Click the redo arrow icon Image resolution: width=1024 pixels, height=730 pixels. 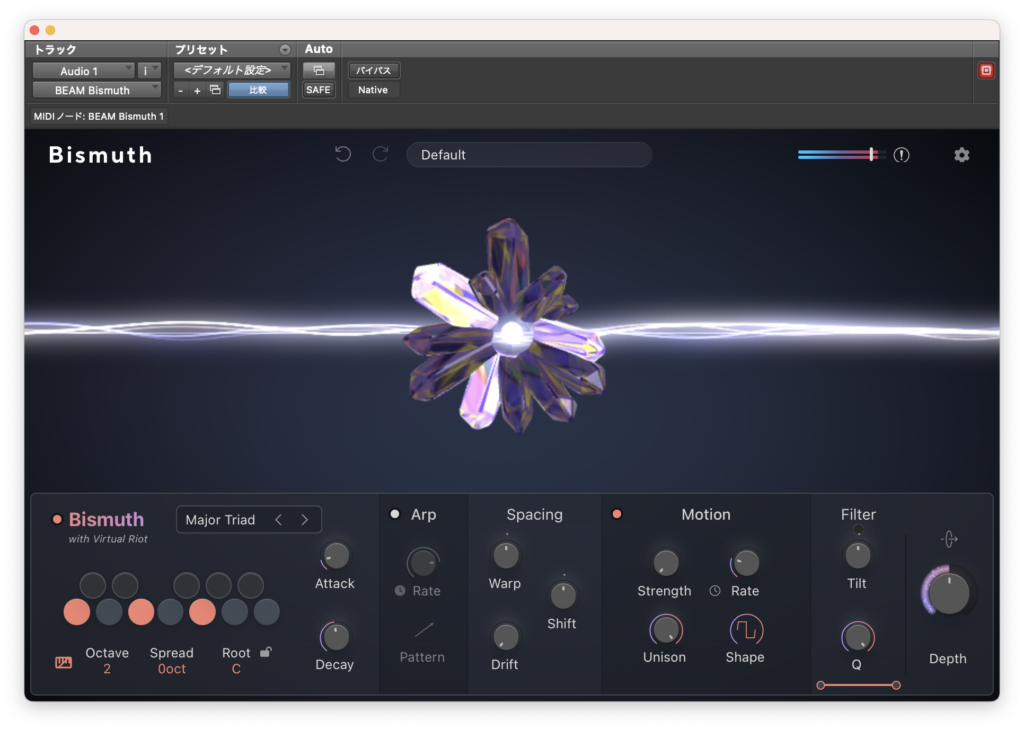(380, 154)
